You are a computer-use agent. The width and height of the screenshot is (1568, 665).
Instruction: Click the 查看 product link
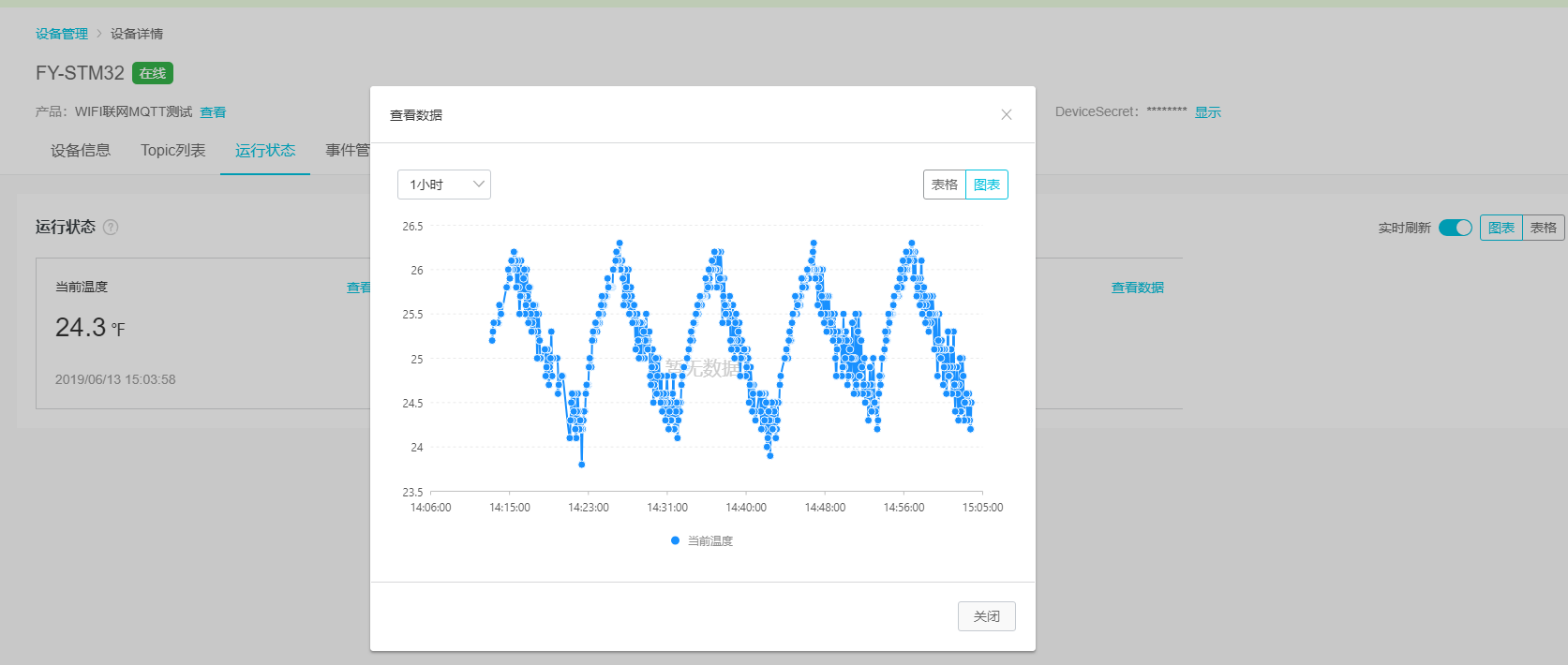click(213, 112)
